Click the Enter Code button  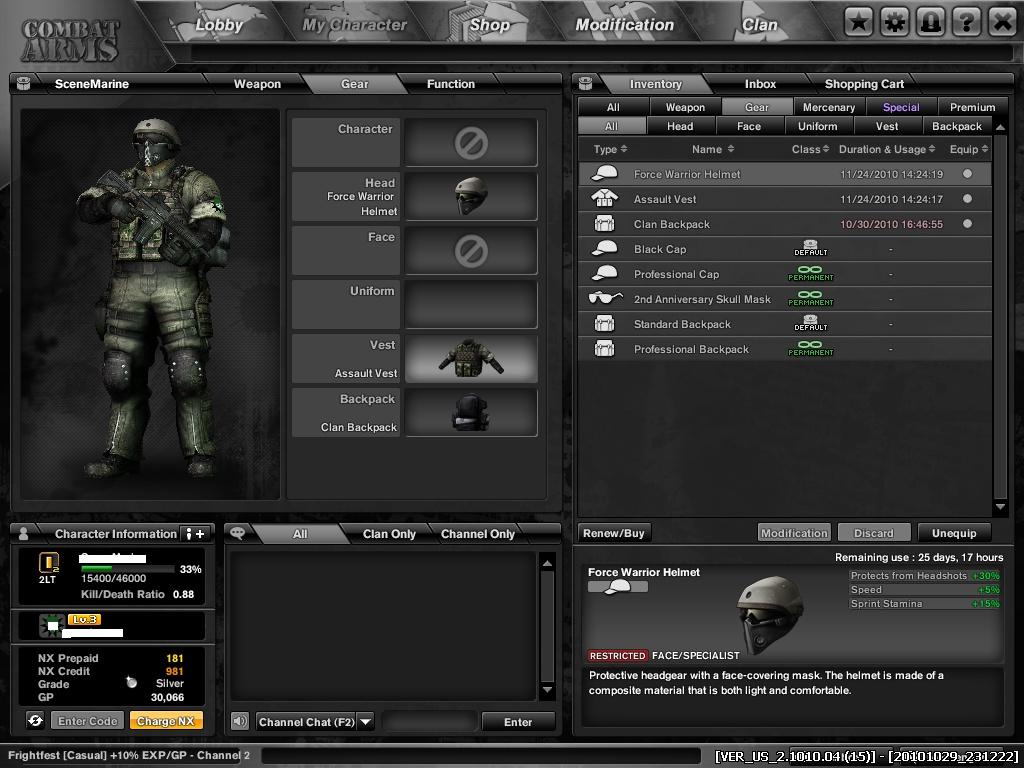click(x=88, y=721)
